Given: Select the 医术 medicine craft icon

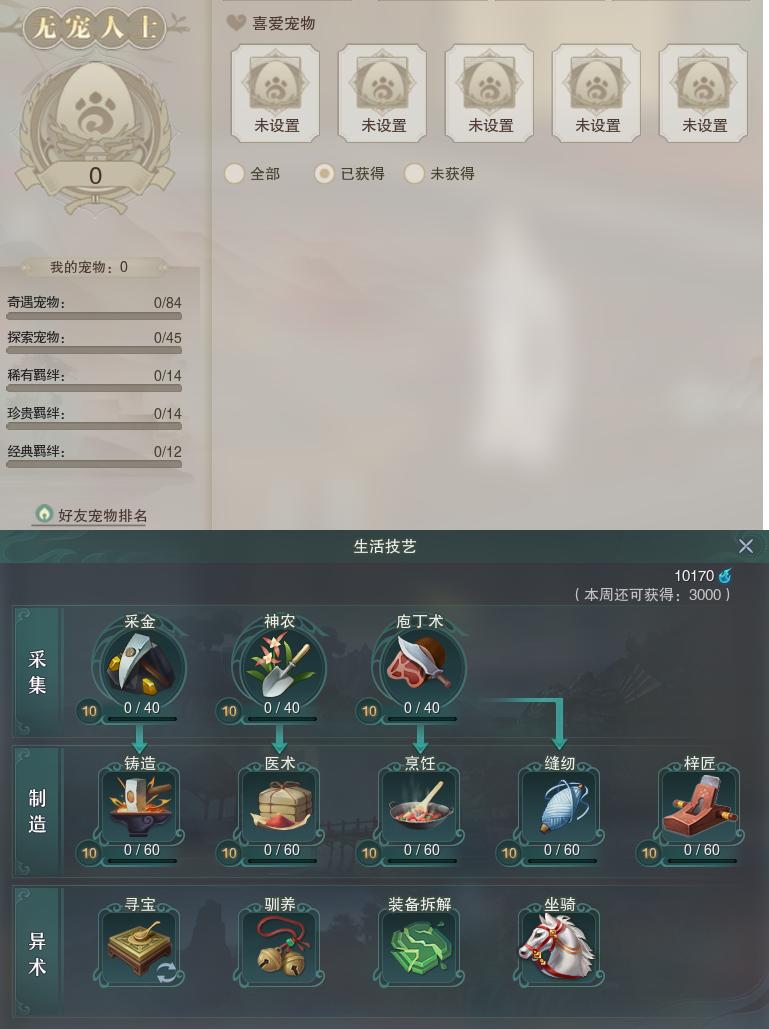Looking at the screenshot, I should click(280, 806).
